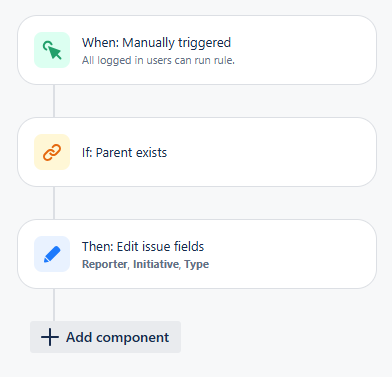Select the Manually triggered card's empty right side

303,50
